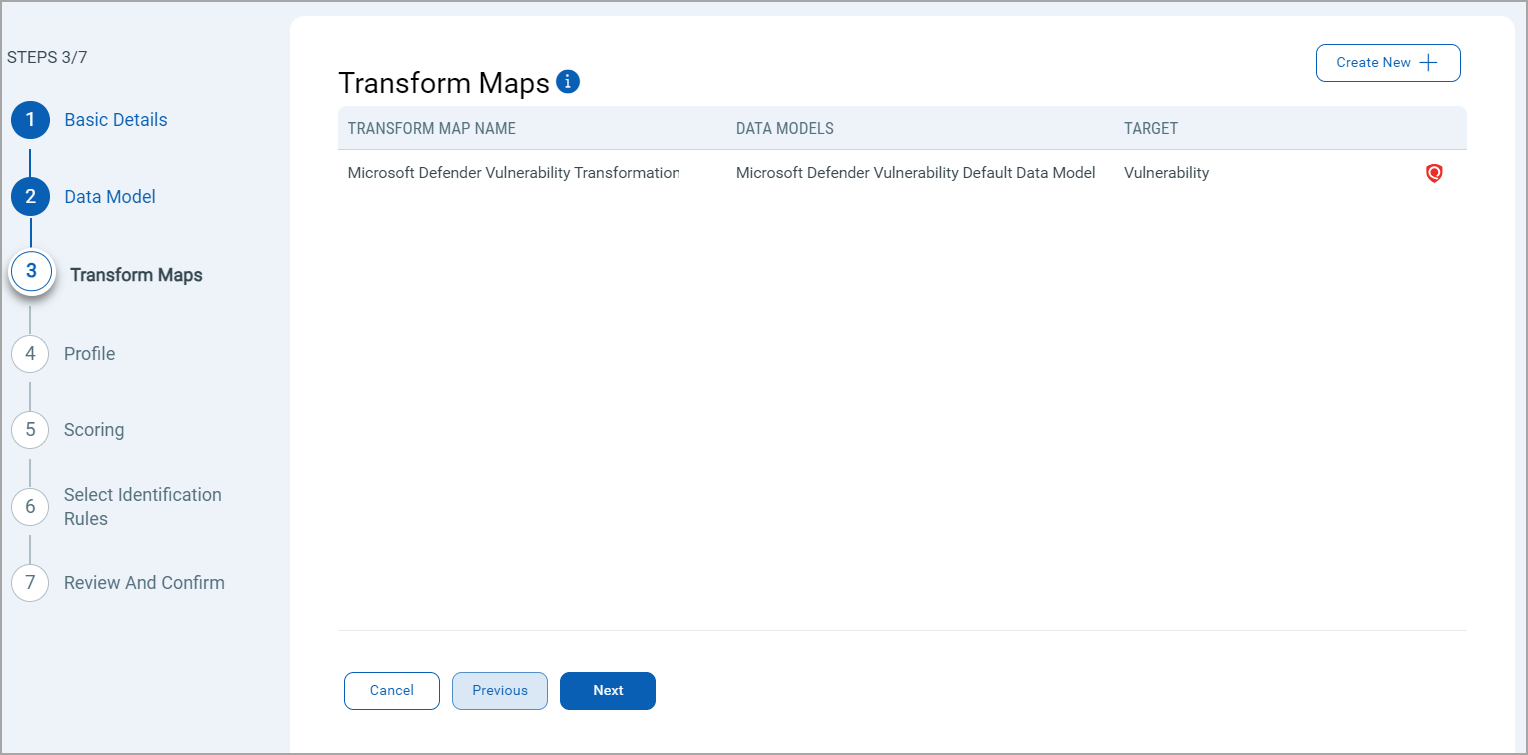
Task: Select Microsoft Defender Vulnerability Transformation map name
Action: pos(514,173)
